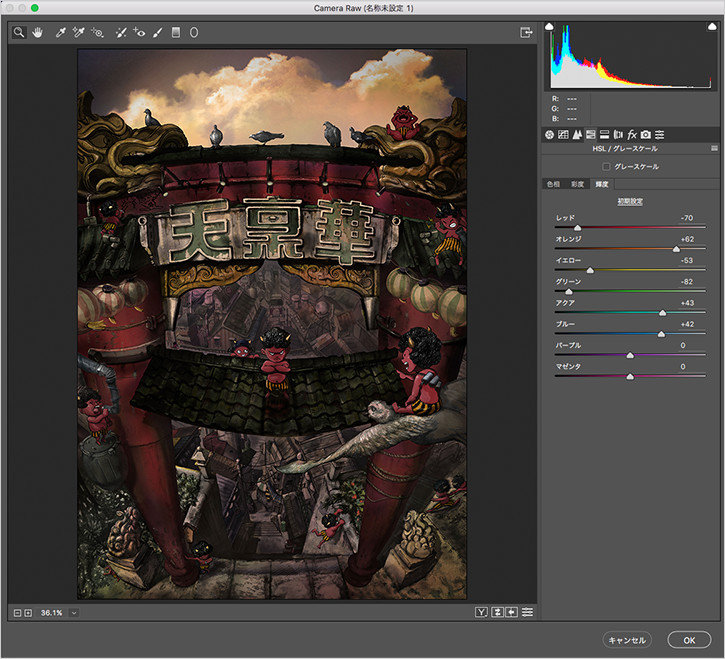Confirm with the OK button

pyautogui.click(x=689, y=640)
